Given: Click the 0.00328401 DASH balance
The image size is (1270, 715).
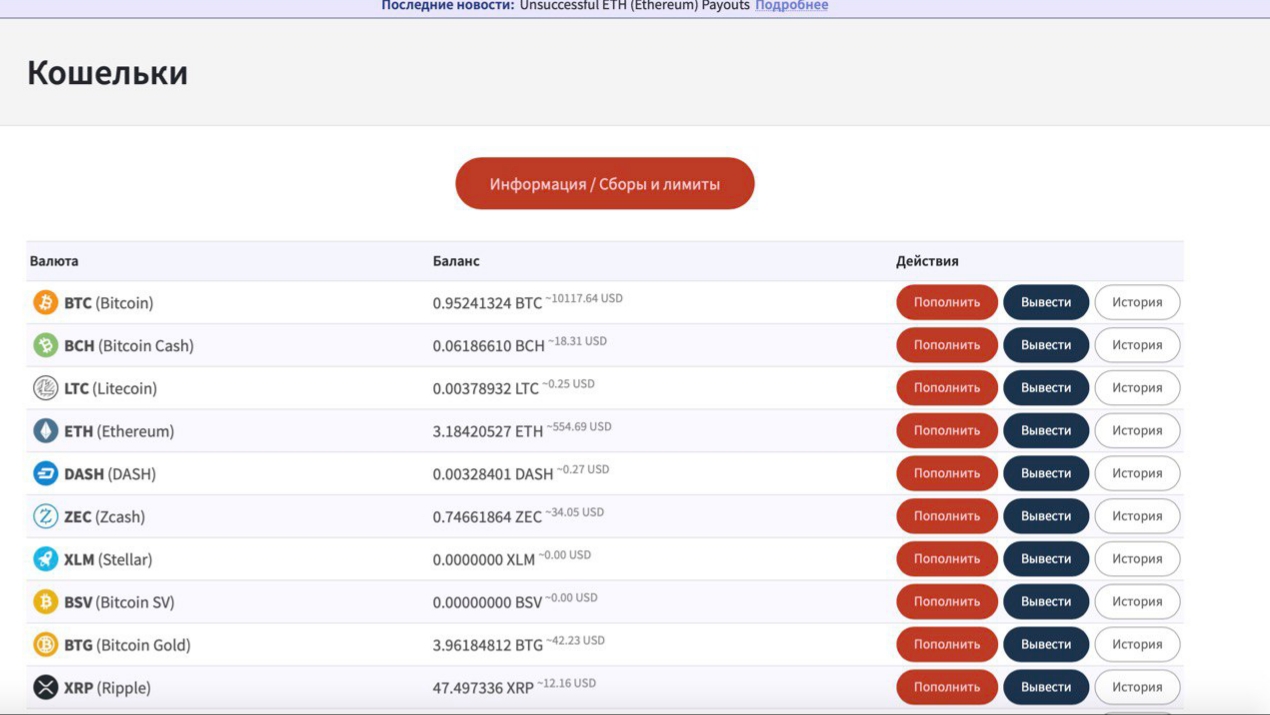Looking at the screenshot, I should (x=493, y=474).
